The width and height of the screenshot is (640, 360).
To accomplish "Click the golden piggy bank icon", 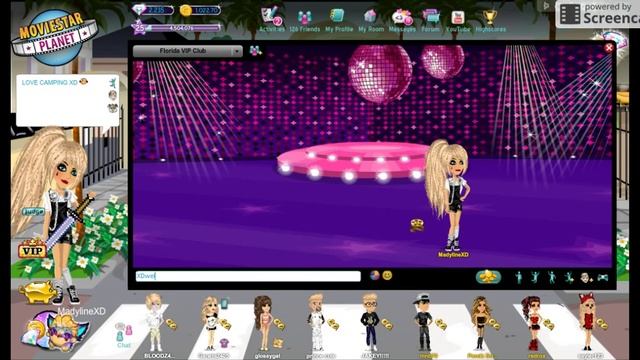I will click(39, 292).
